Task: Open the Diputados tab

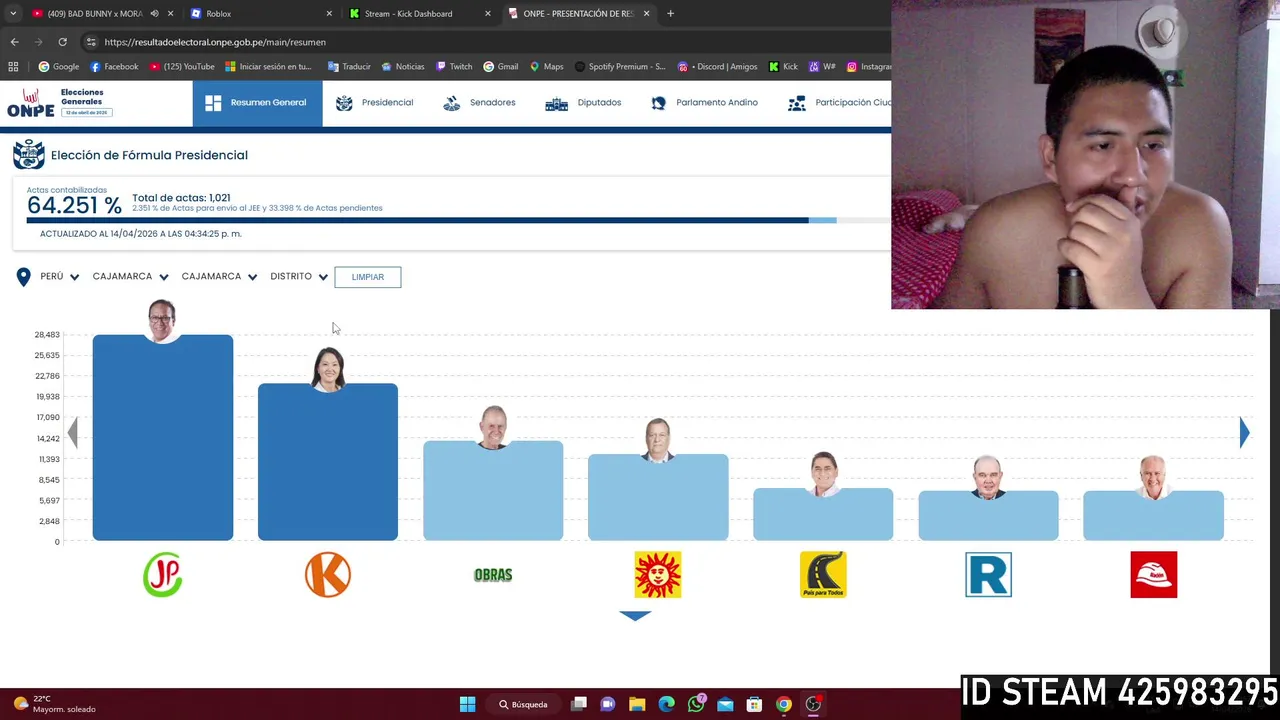Action: coord(583,103)
